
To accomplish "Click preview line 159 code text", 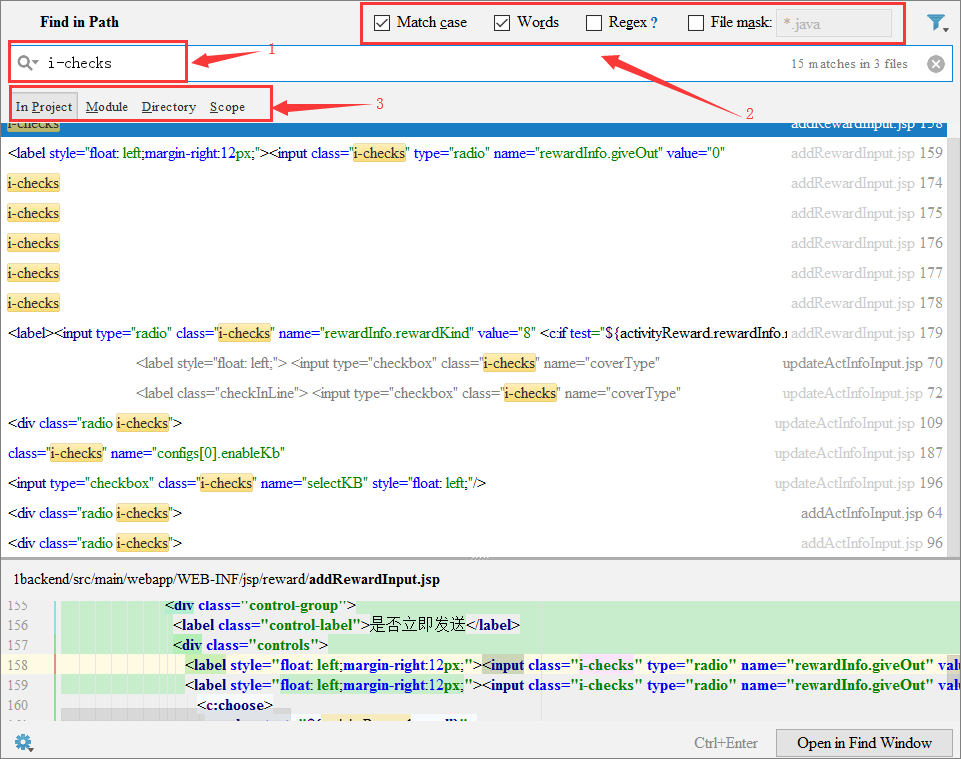I will (x=572, y=685).
